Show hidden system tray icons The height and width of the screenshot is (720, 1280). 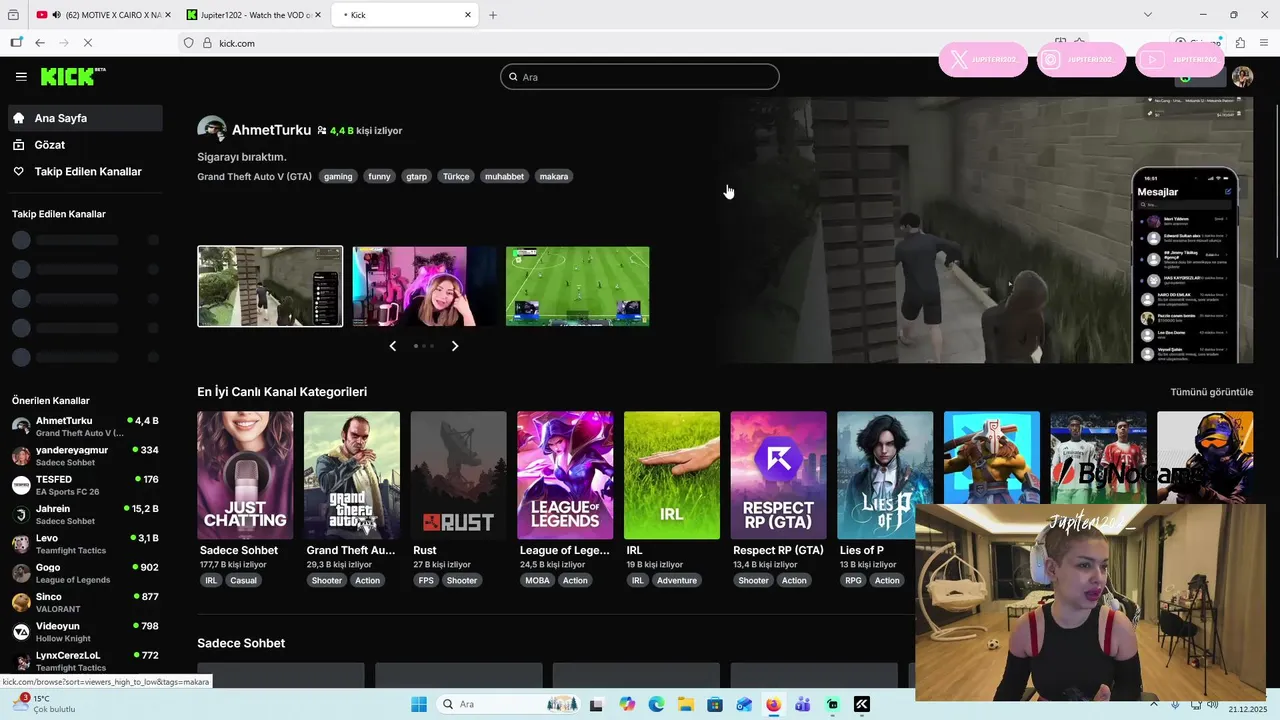[1154, 704]
